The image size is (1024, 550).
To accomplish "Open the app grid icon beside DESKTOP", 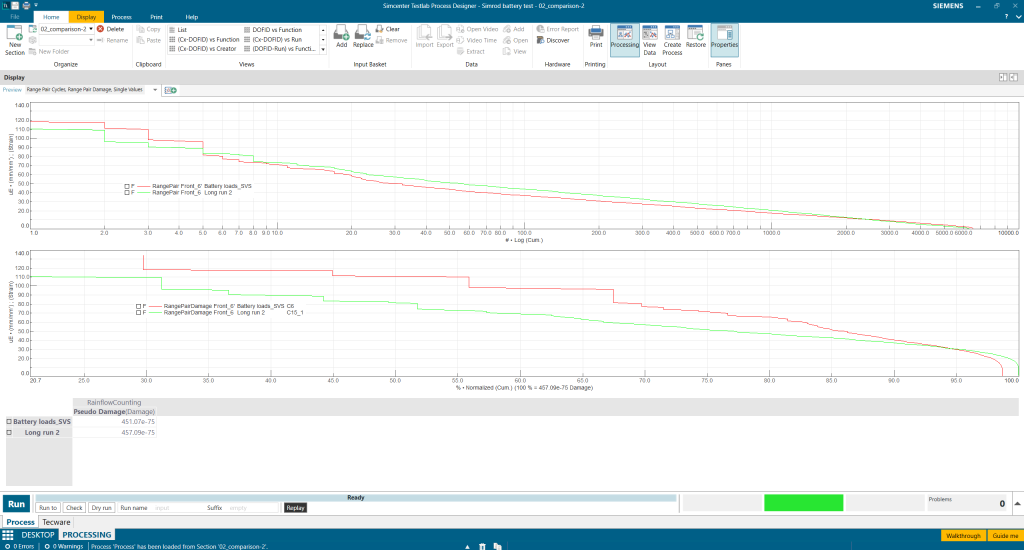I will (x=8, y=535).
